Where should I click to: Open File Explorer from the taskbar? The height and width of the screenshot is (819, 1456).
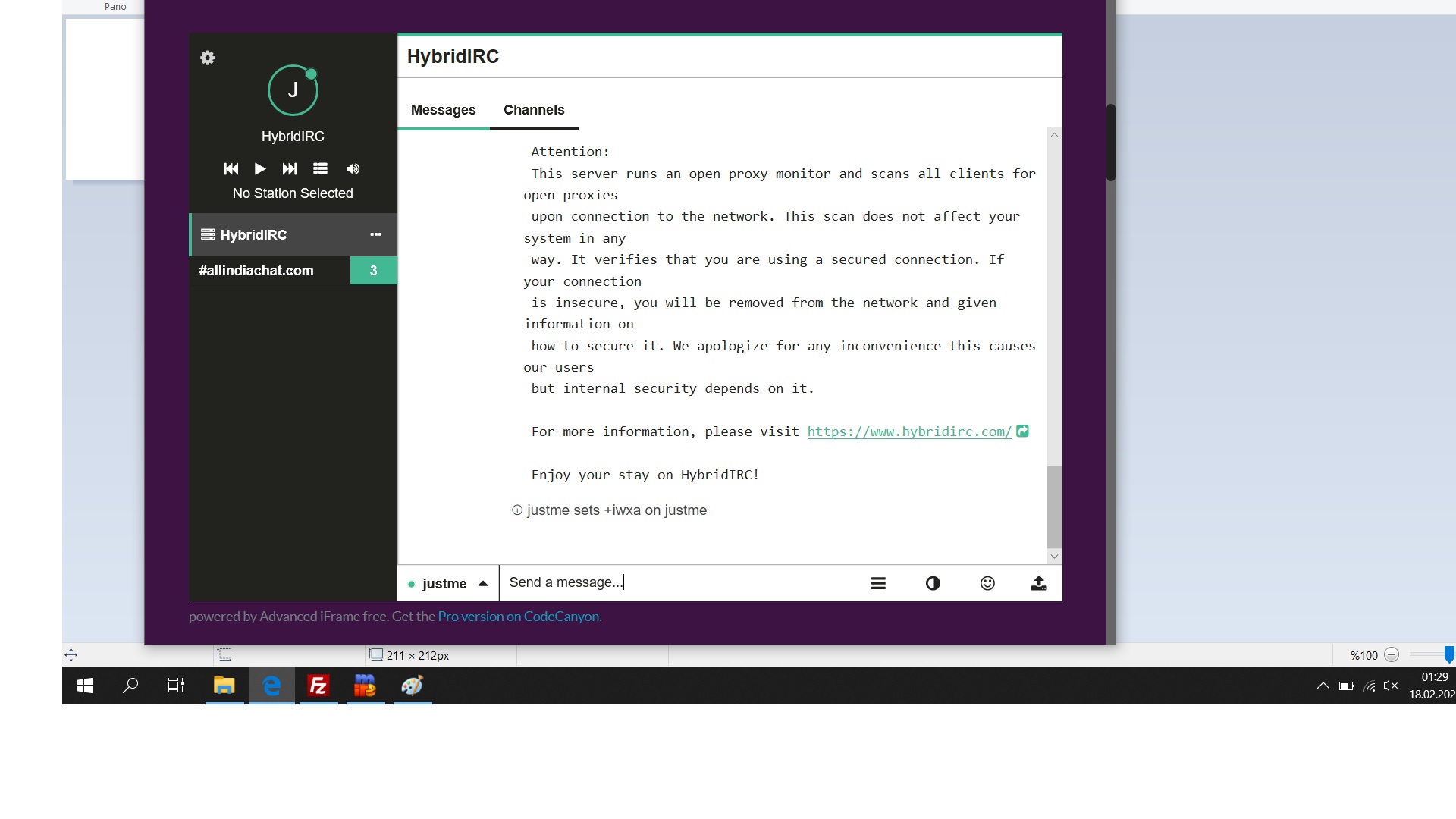[x=224, y=686]
